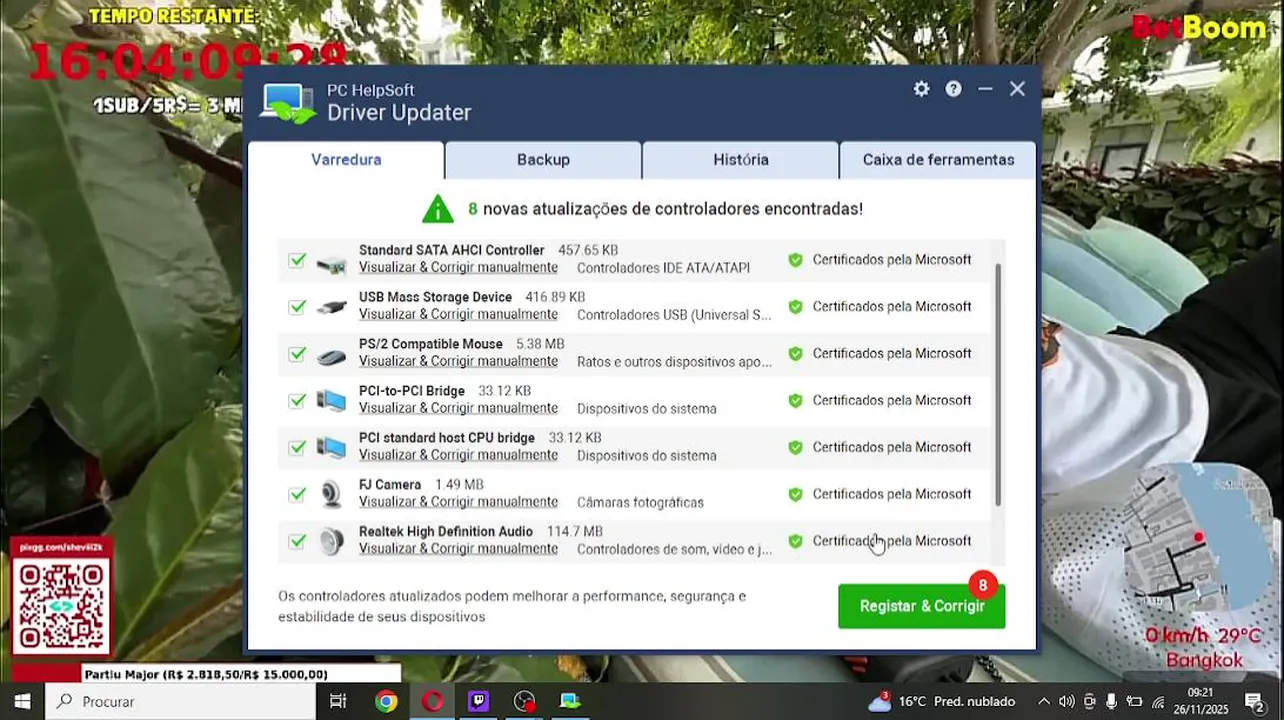Visualizar & Corrigir manualmente for FJ Camera
The image size is (1284, 720).
pos(458,502)
